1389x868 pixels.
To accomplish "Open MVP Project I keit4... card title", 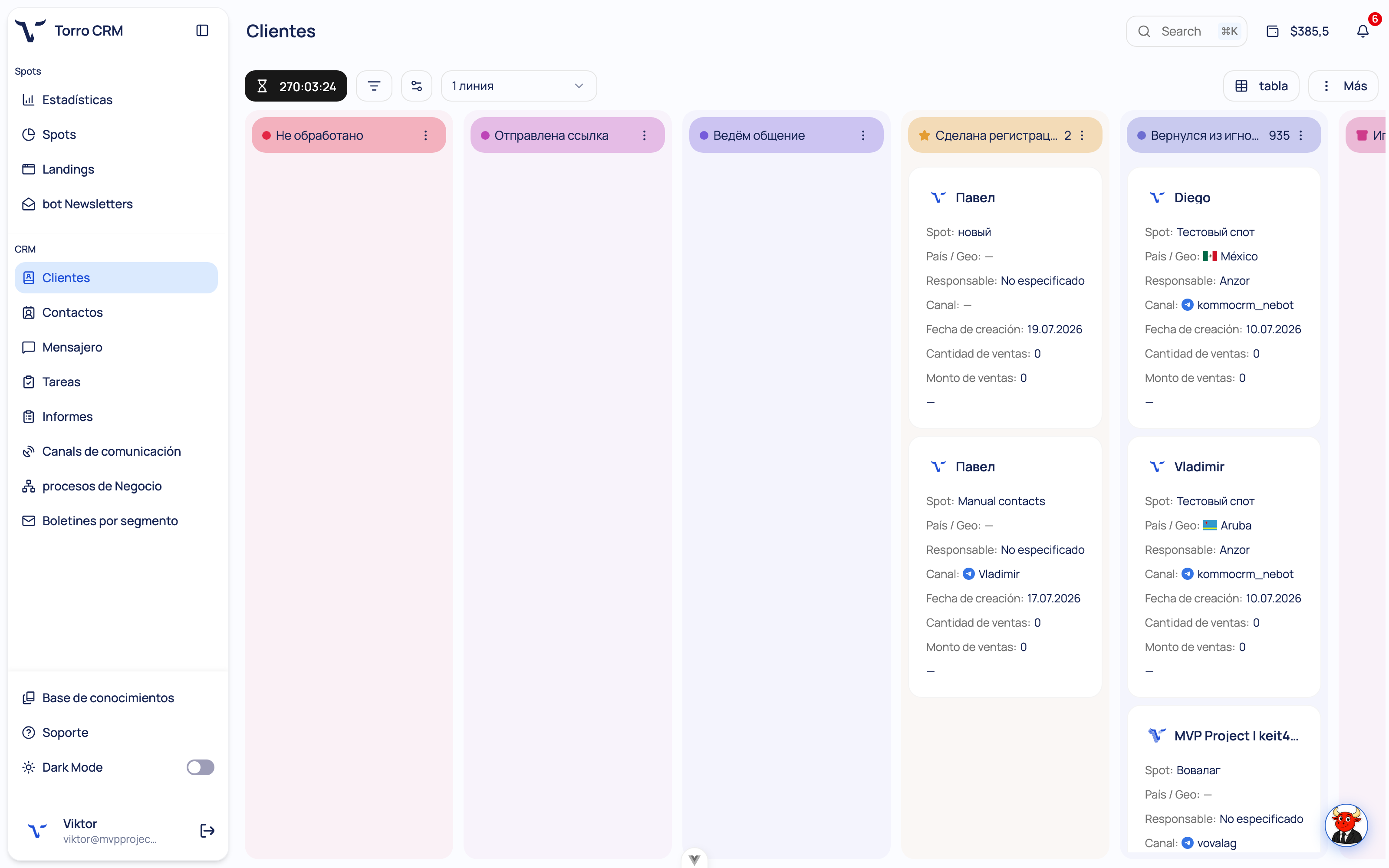I will 1236,736.
